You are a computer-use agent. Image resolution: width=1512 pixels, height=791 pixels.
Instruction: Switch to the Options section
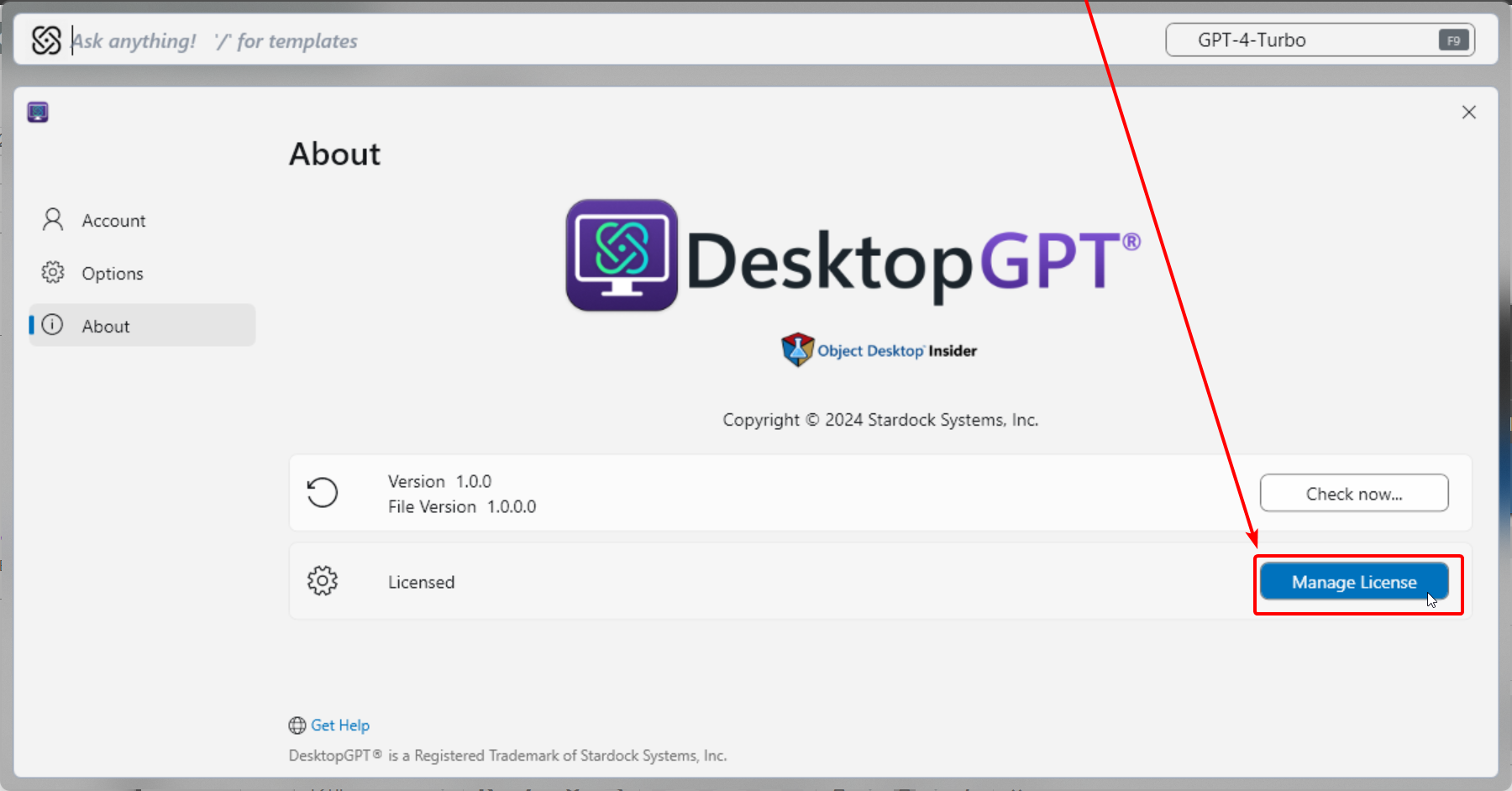113,274
